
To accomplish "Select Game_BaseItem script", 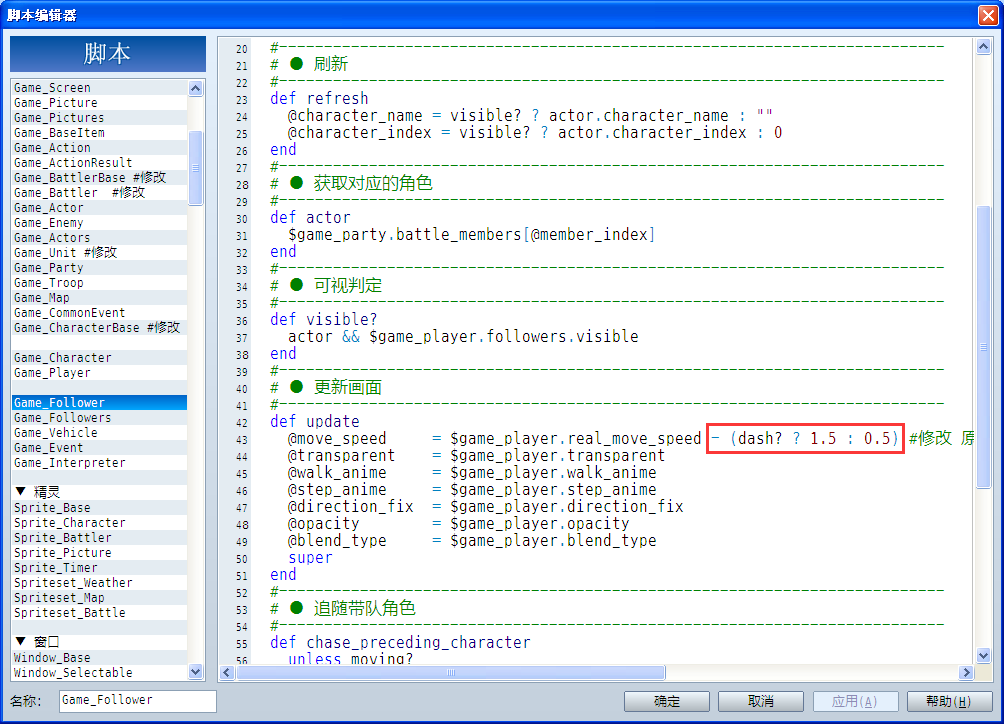I will pos(99,133).
